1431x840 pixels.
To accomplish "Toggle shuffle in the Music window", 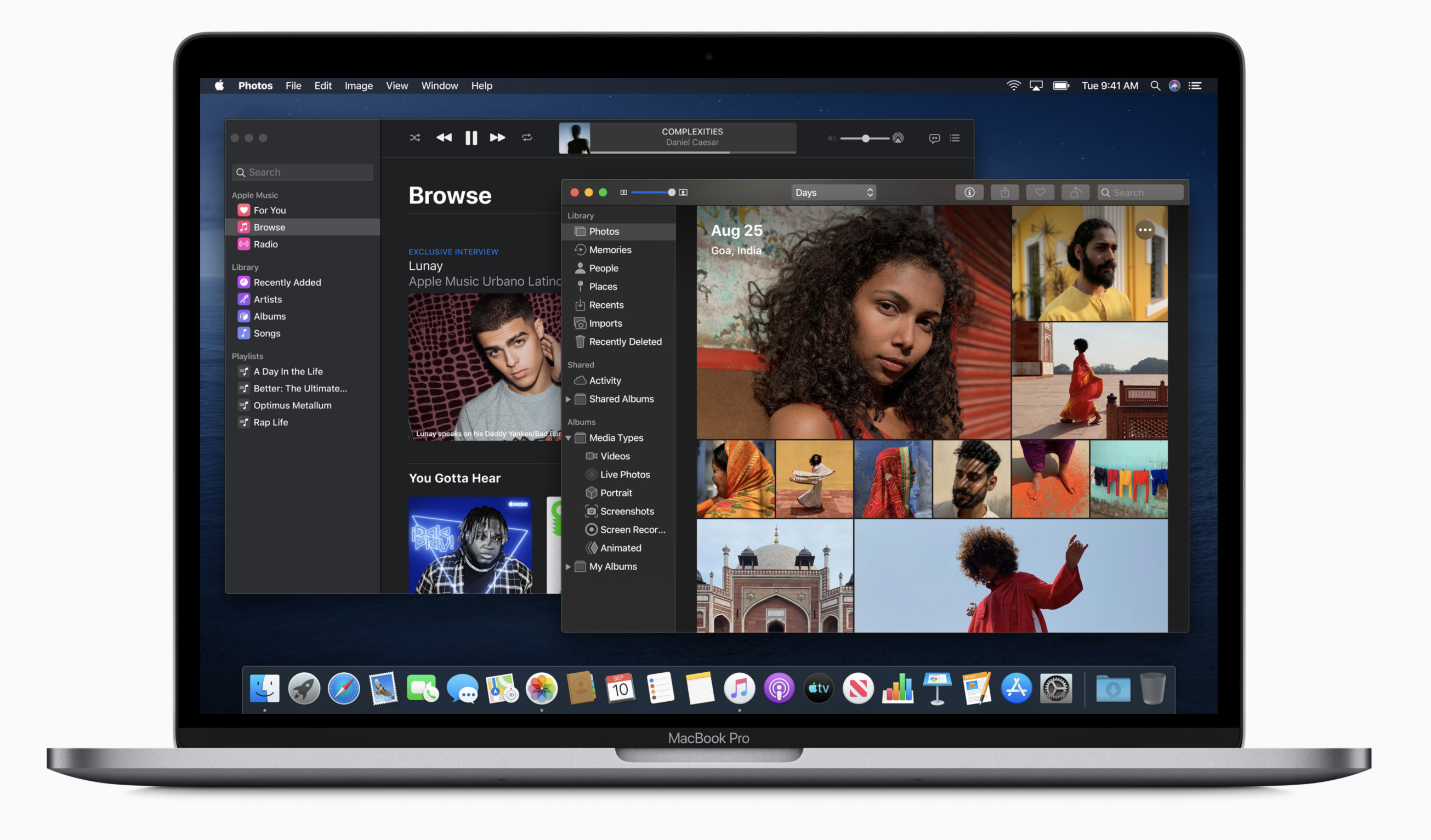I will 415,138.
